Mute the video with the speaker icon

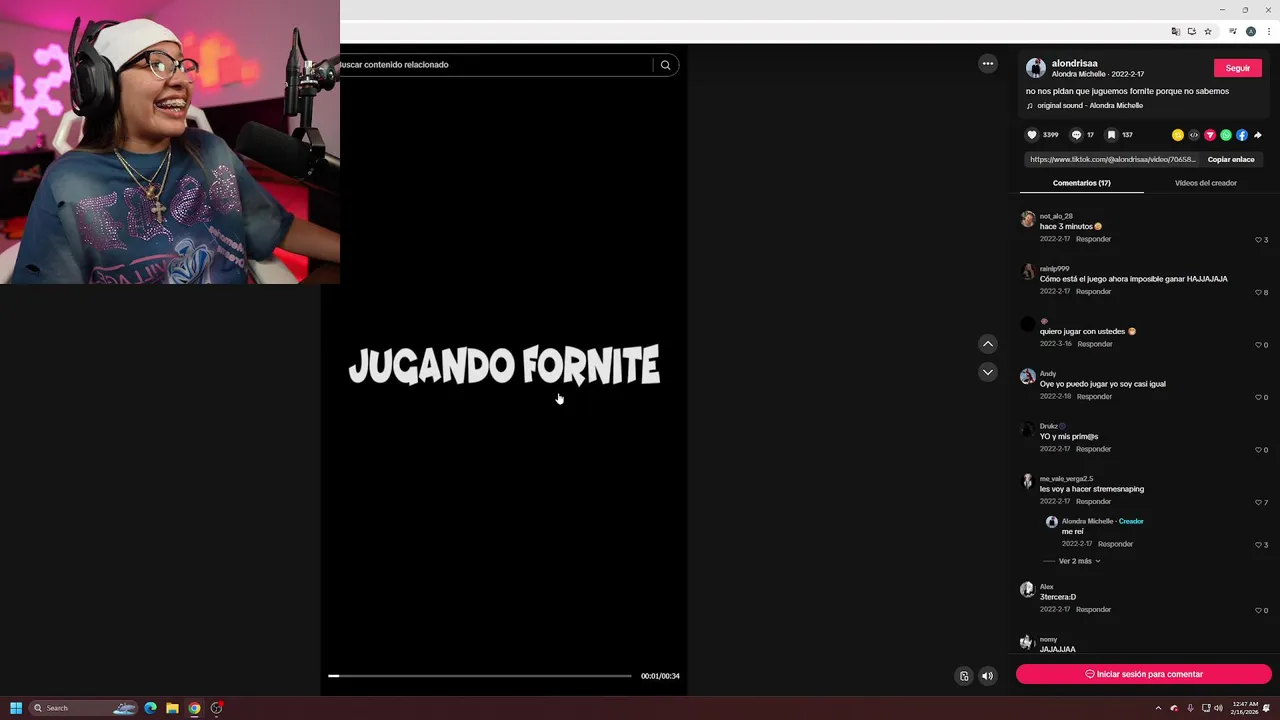pos(987,676)
